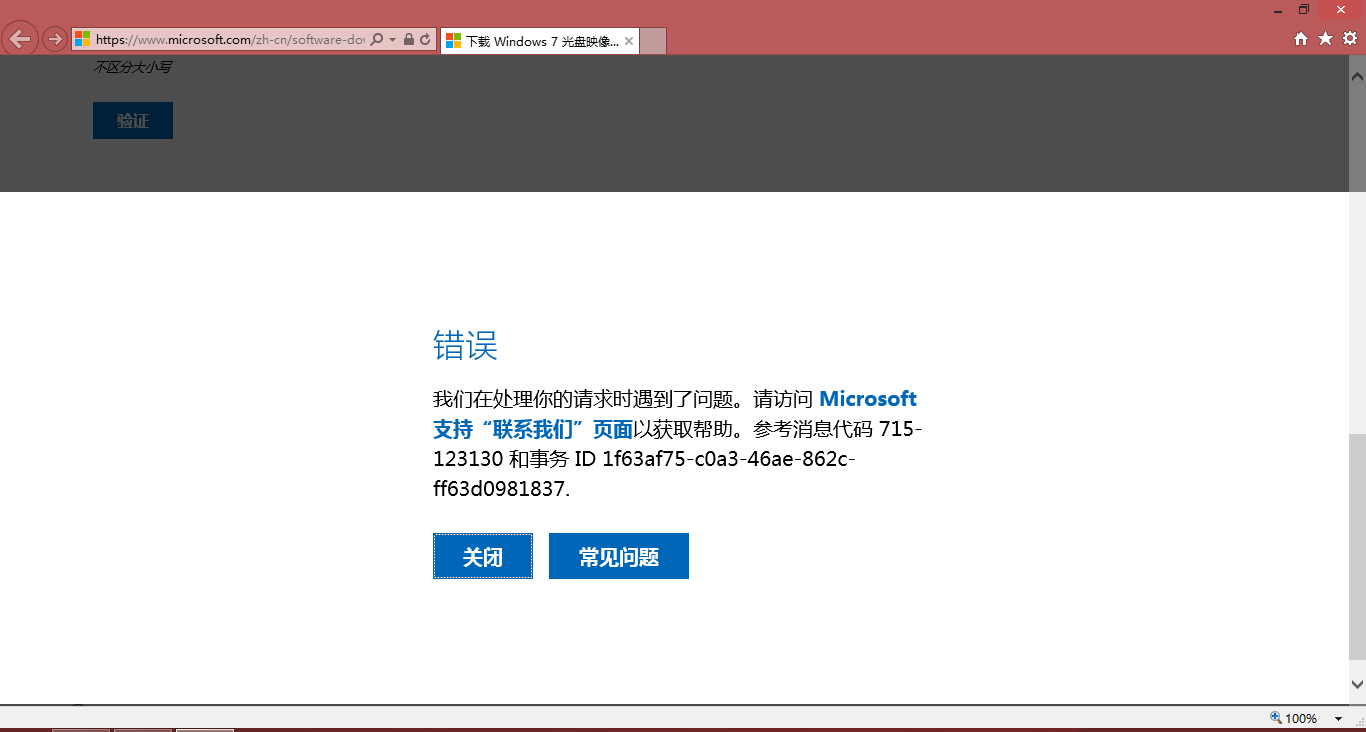Restore down the Internet Explorer window

tap(1304, 10)
